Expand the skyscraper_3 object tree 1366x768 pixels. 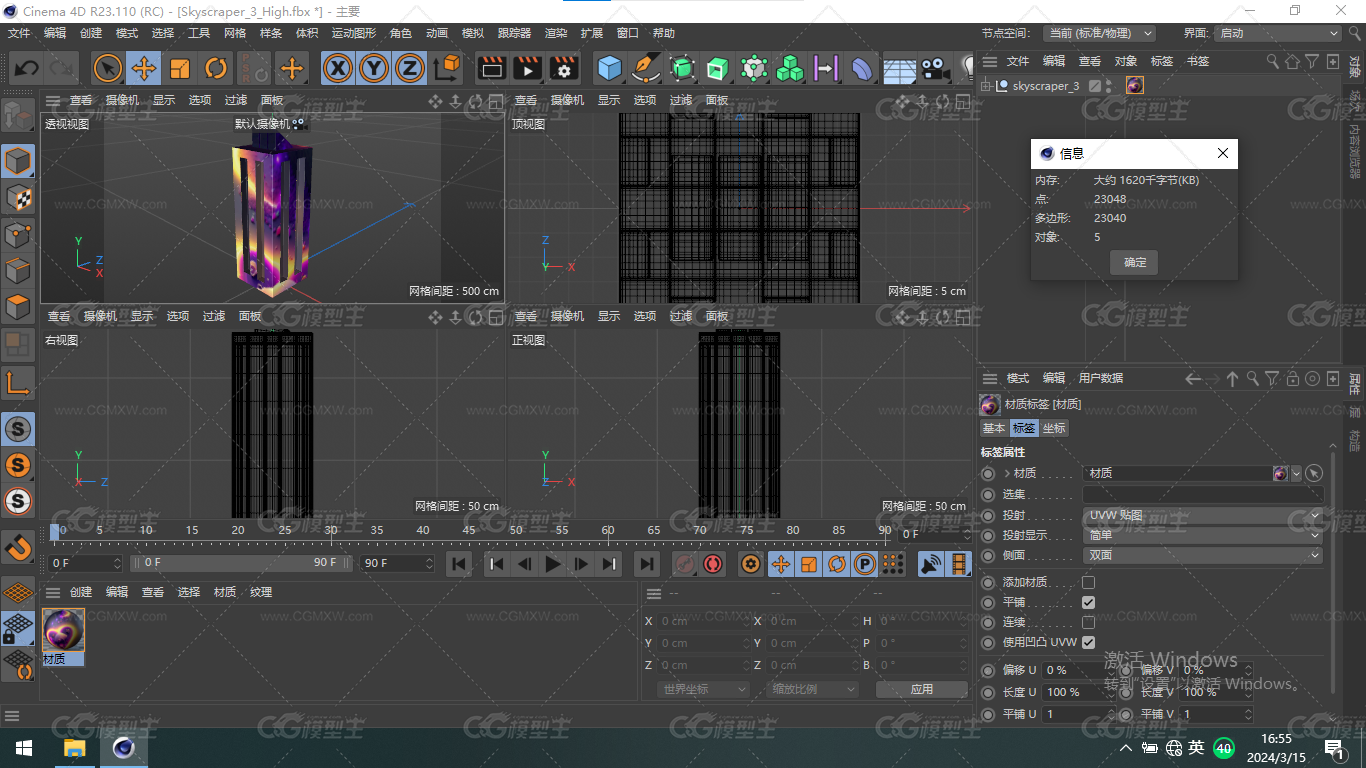pos(986,86)
